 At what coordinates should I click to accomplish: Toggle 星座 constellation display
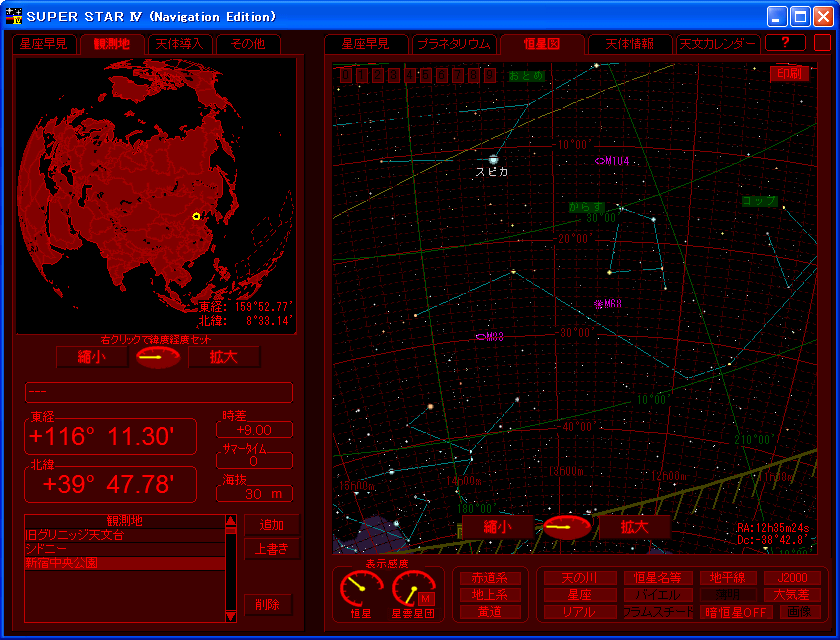tap(580, 595)
